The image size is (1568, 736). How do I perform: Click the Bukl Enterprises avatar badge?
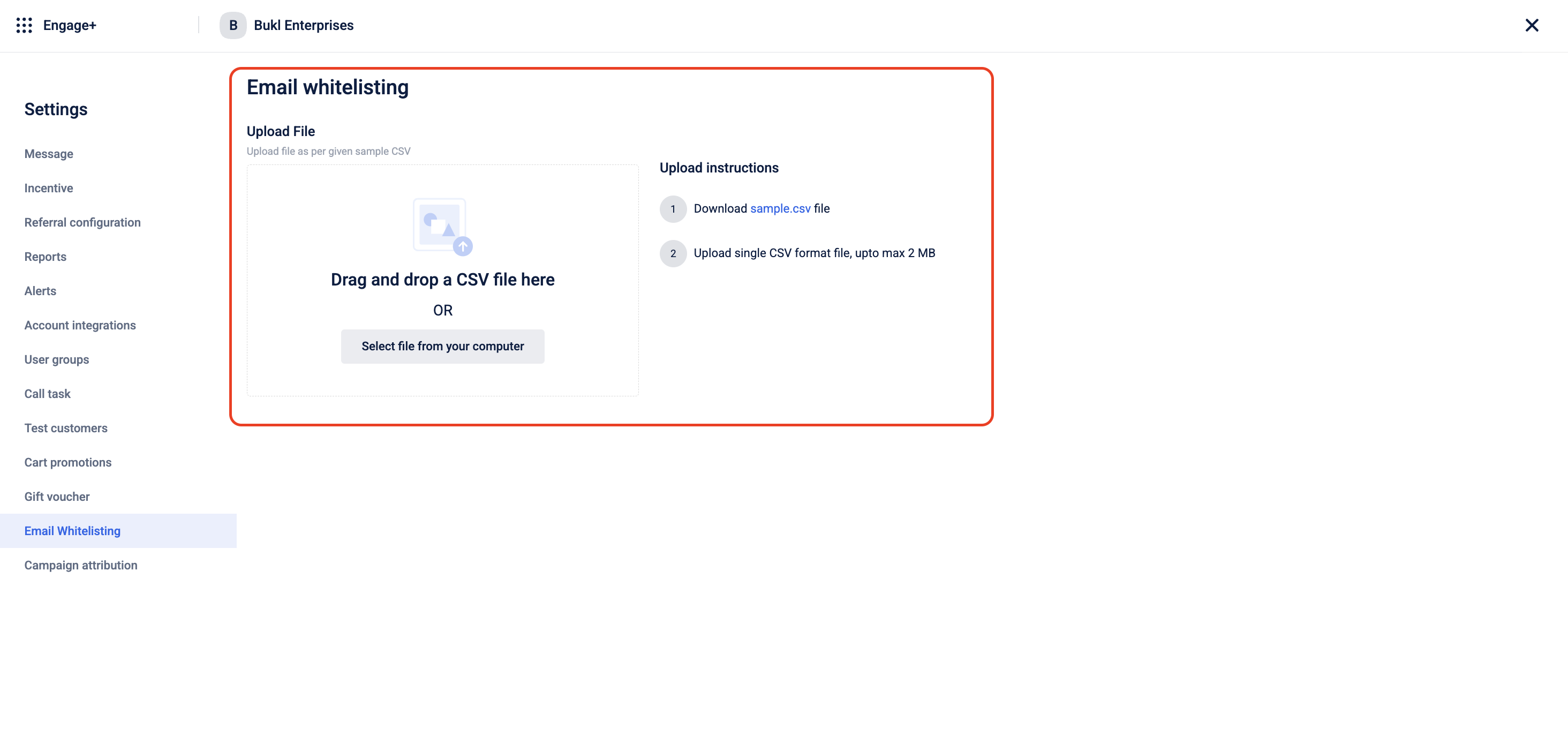[232, 26]
